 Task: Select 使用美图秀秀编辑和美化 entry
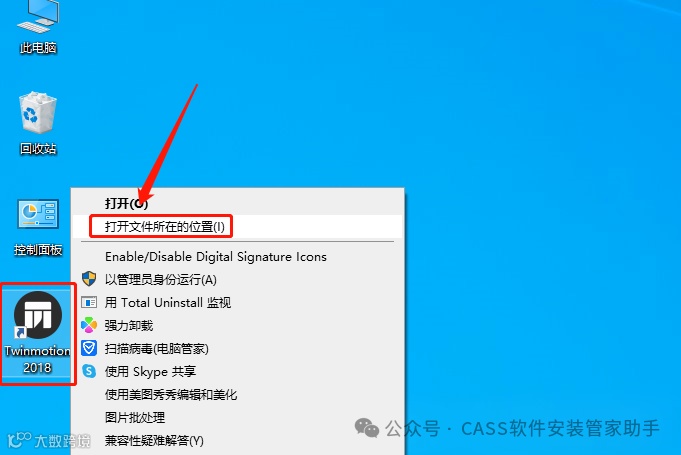click(x=171, y=395)
